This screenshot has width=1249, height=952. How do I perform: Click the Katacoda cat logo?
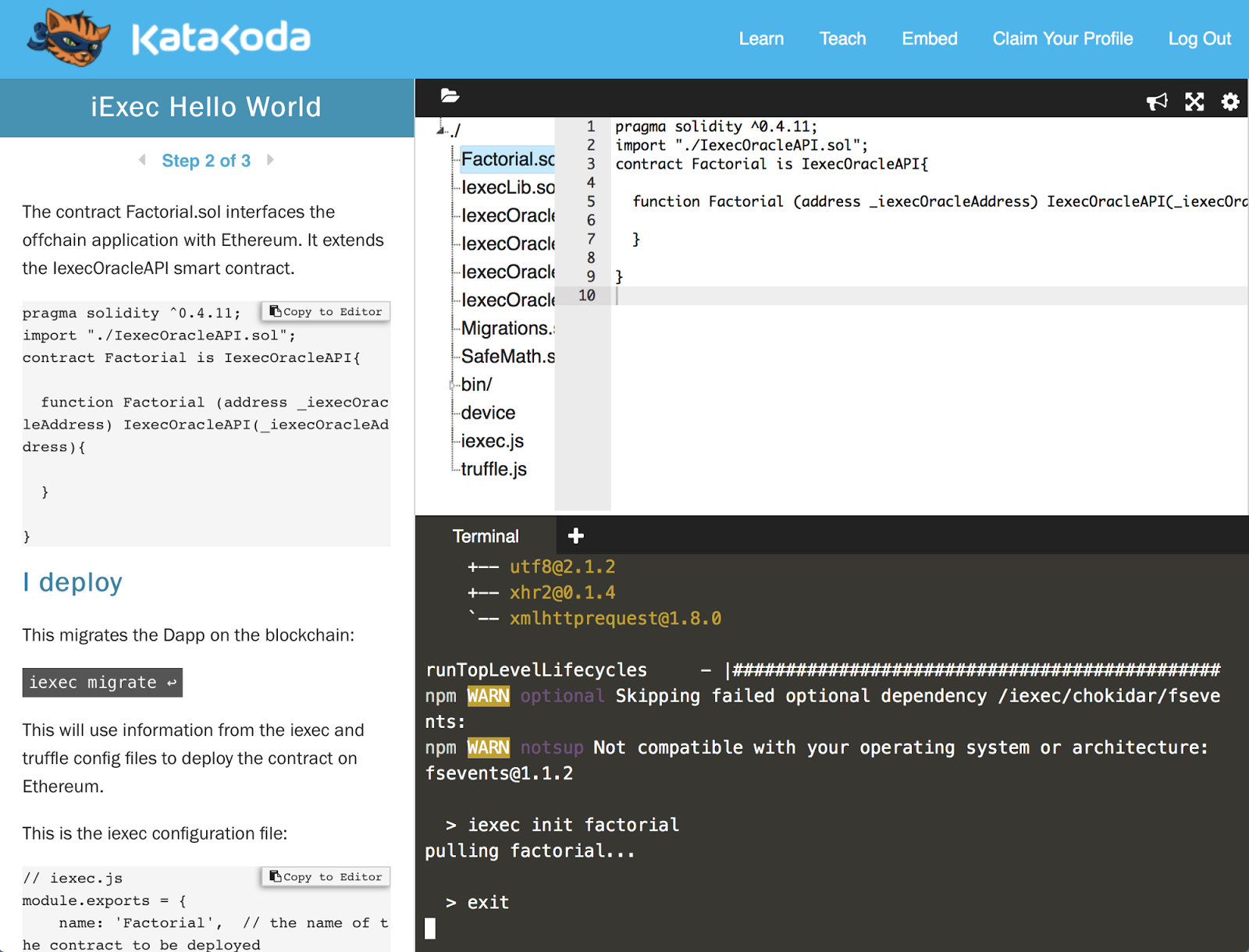(x=69, y=37)
